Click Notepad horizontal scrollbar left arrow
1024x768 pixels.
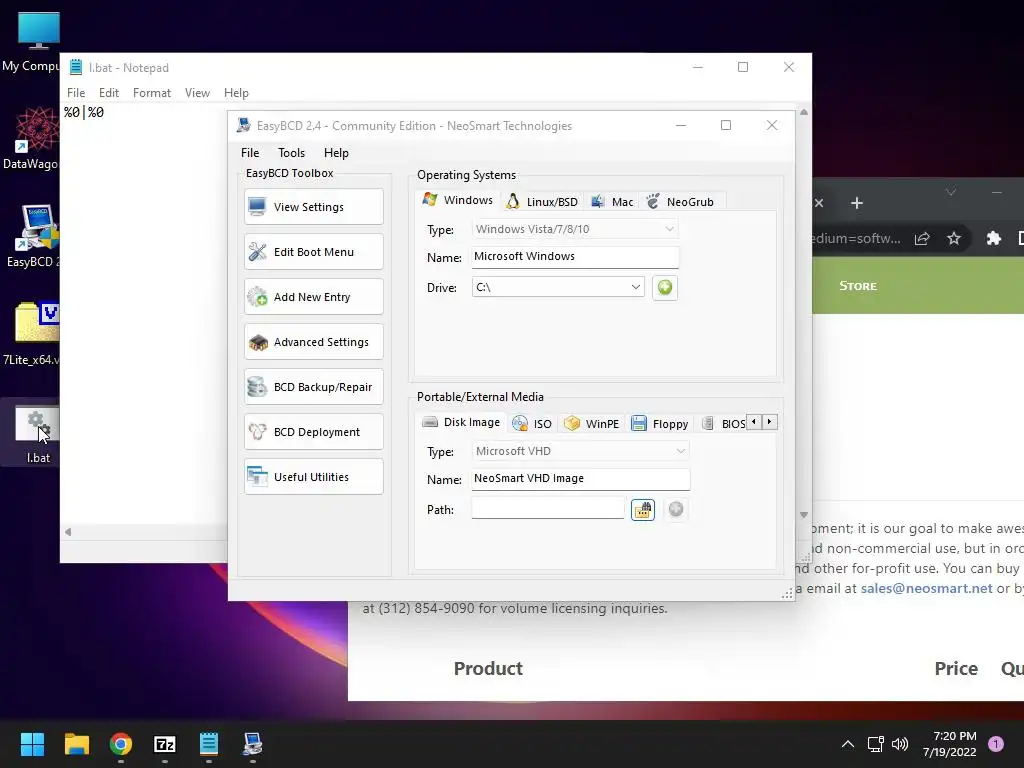[68, 532]
